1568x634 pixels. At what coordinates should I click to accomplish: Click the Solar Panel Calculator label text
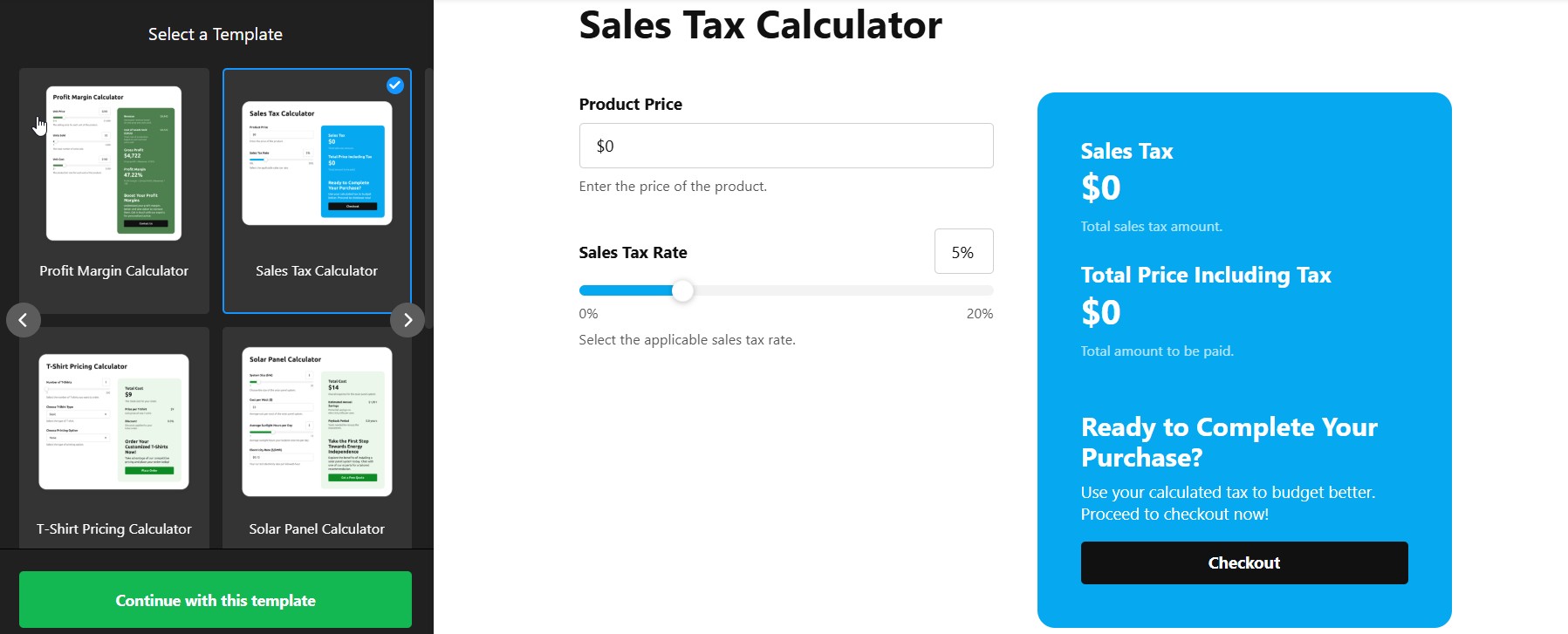[317, 529]
